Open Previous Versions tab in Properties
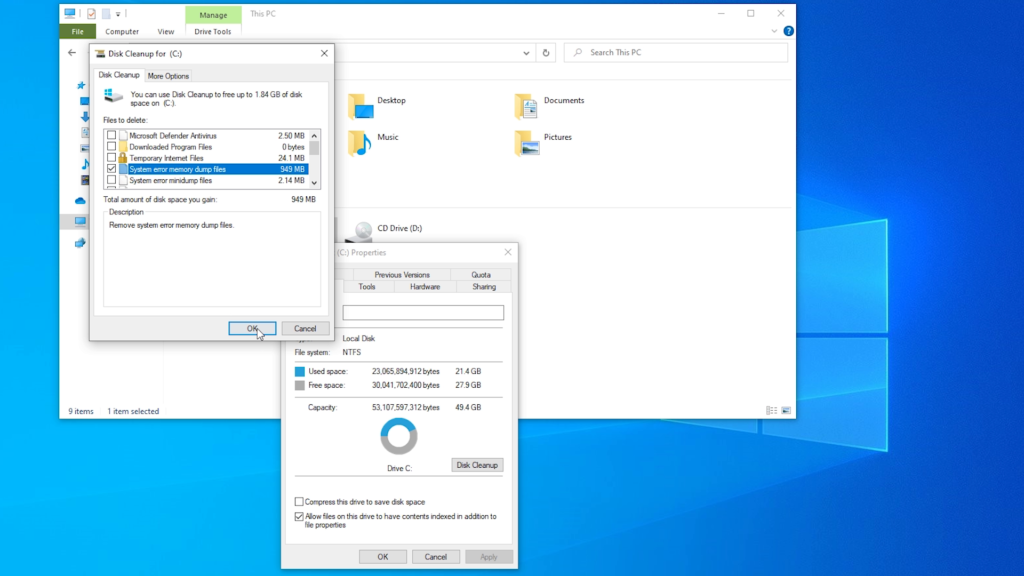This screenshot has height=576, width=1024. (x=402, y=275)
